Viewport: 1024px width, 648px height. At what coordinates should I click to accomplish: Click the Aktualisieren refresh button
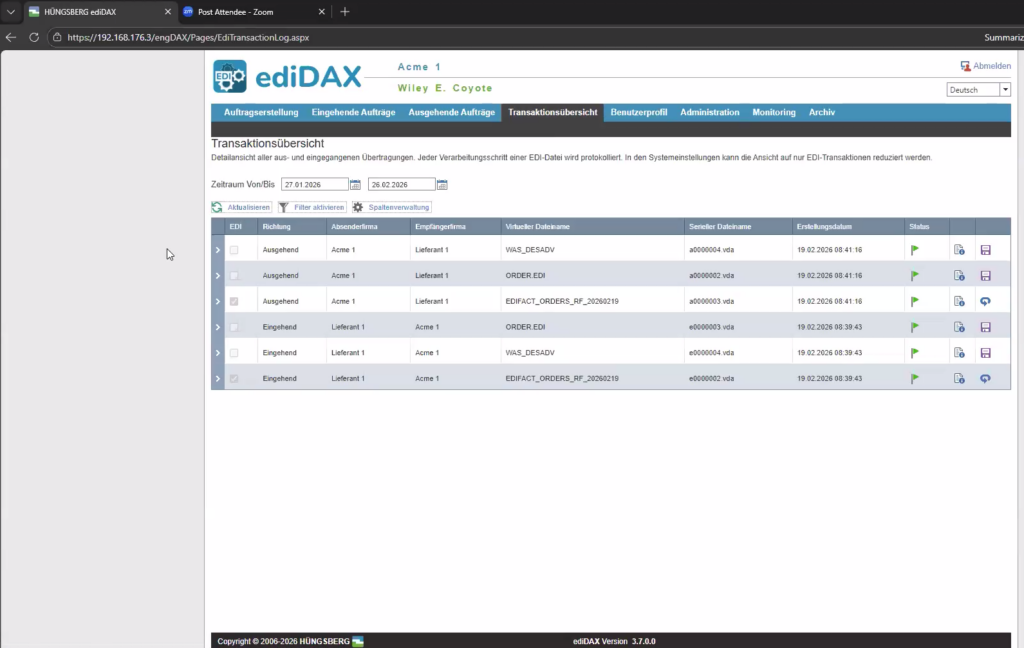pyautogui.click(x=241, y=207)
